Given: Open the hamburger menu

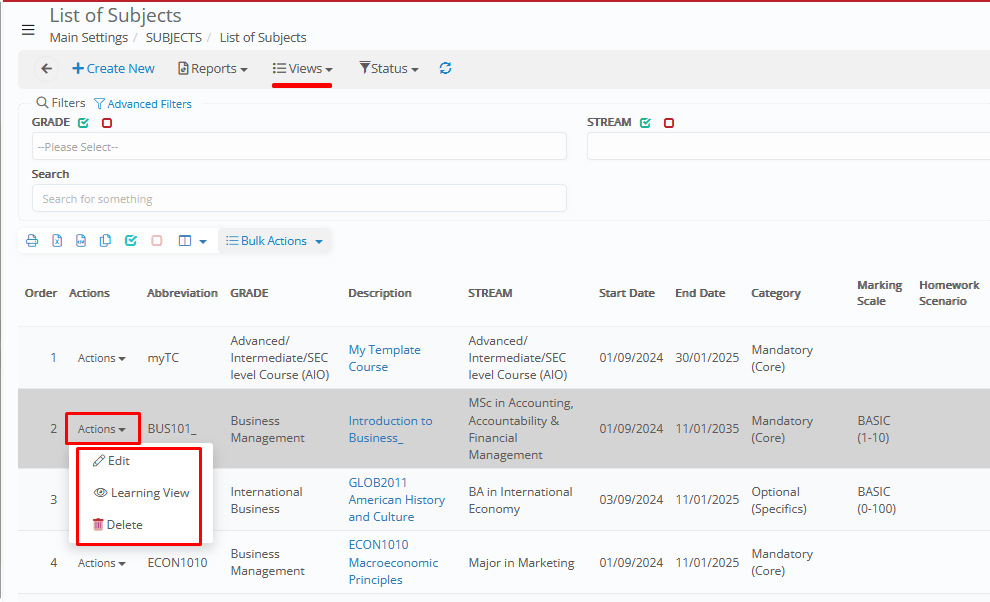Looking at the screenshot, I should point(28,29).
